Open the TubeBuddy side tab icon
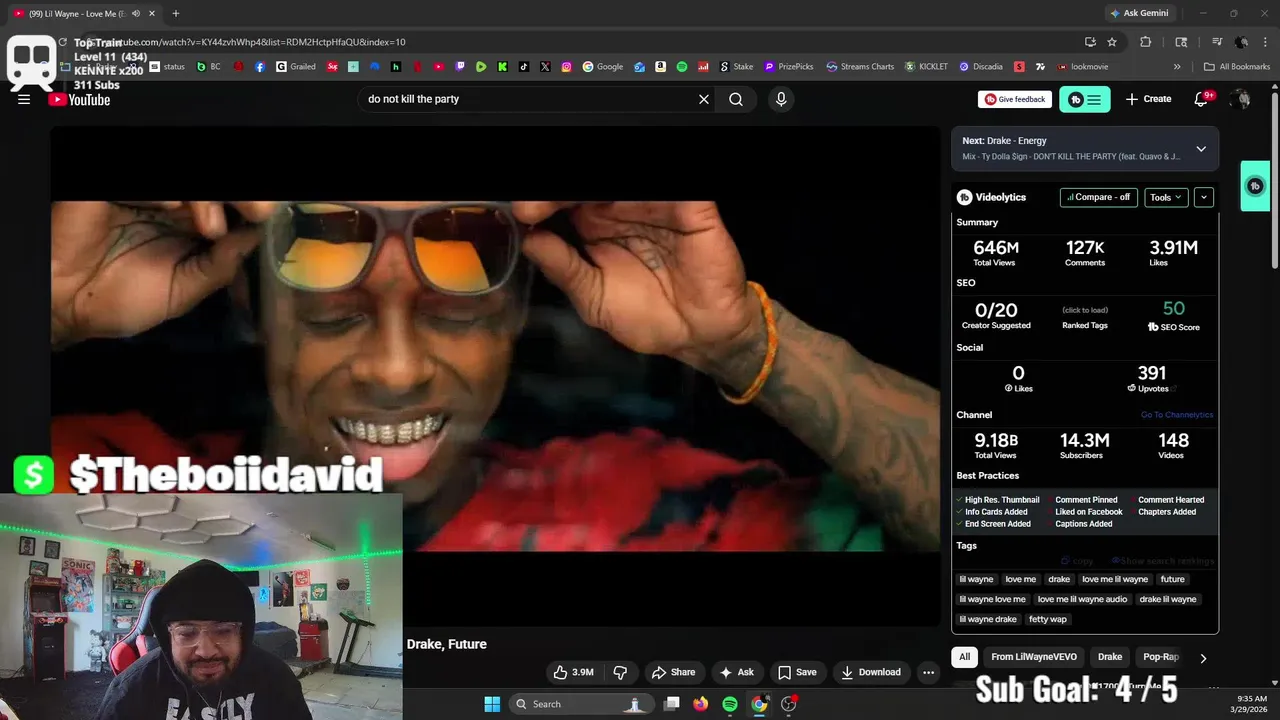Image resolution: width=1280 pixels, height=720 pixels. 1255,186
